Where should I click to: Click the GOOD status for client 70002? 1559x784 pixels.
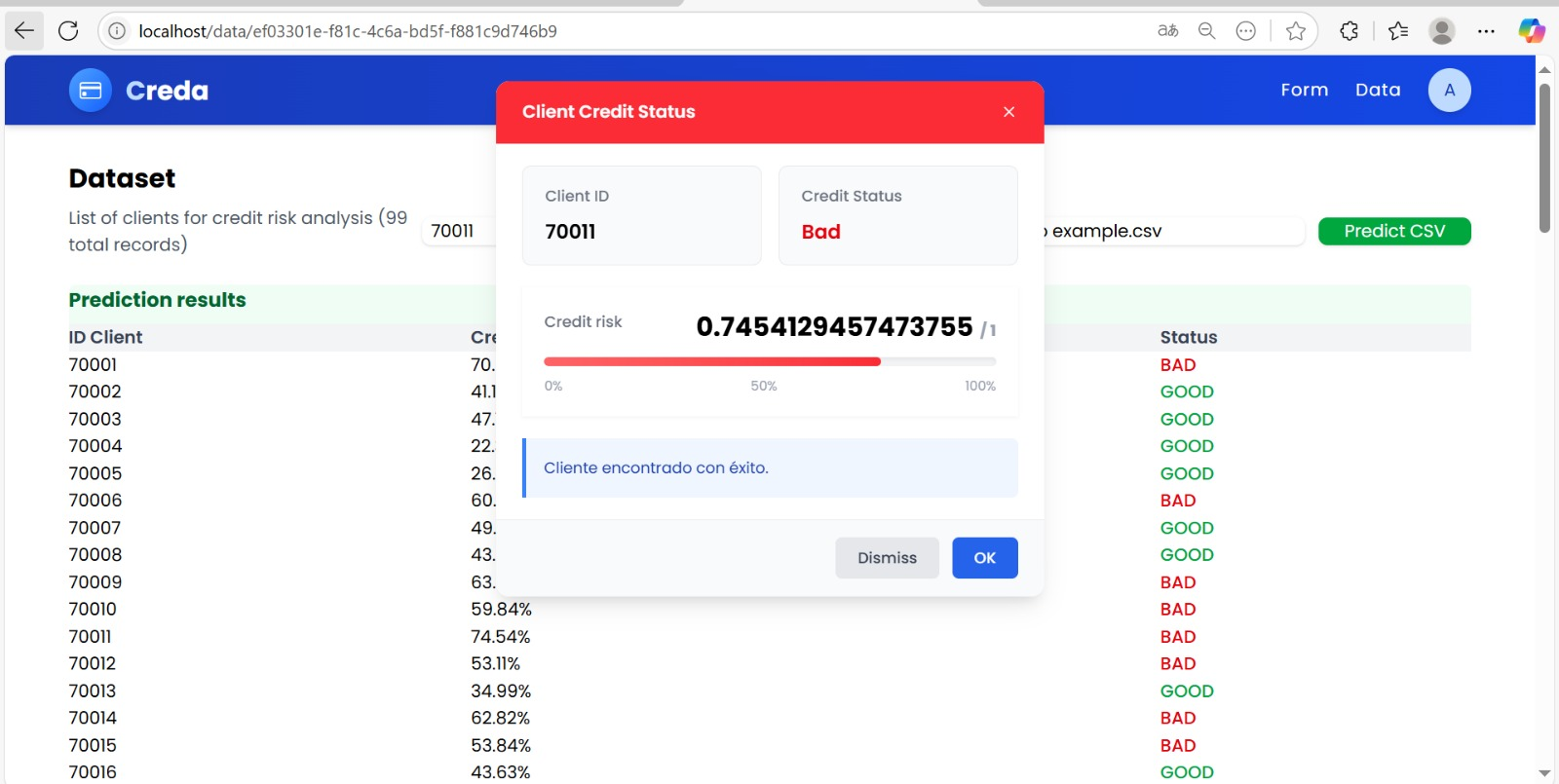point(1187,392)
